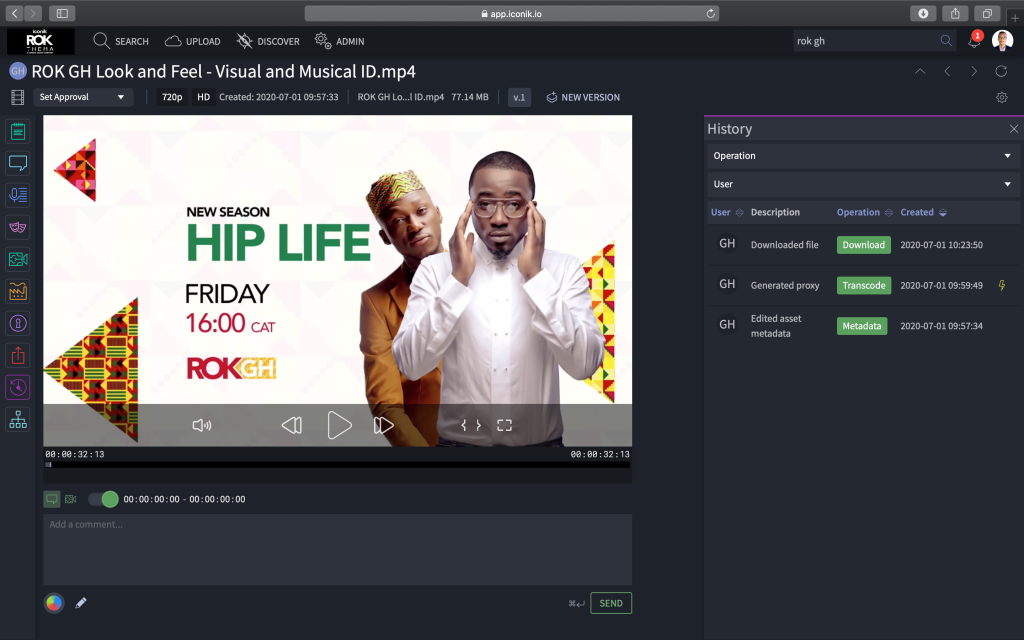Click the video timeline scrub bar
This screenshot has width=1024, height=640.
(x=338, y=465)
